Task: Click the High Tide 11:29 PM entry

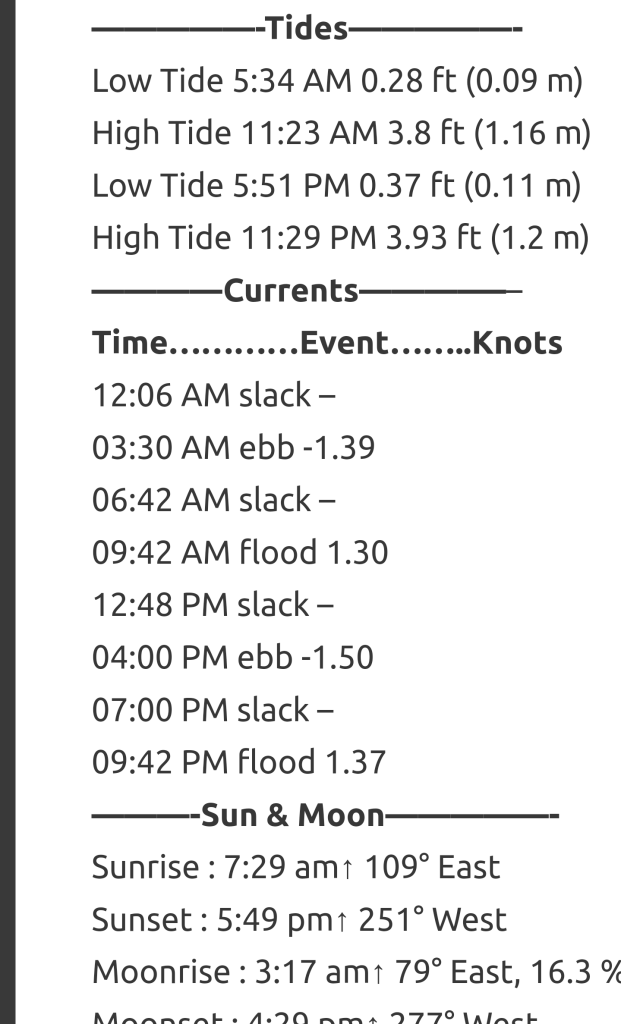Action: coord(340,238)
